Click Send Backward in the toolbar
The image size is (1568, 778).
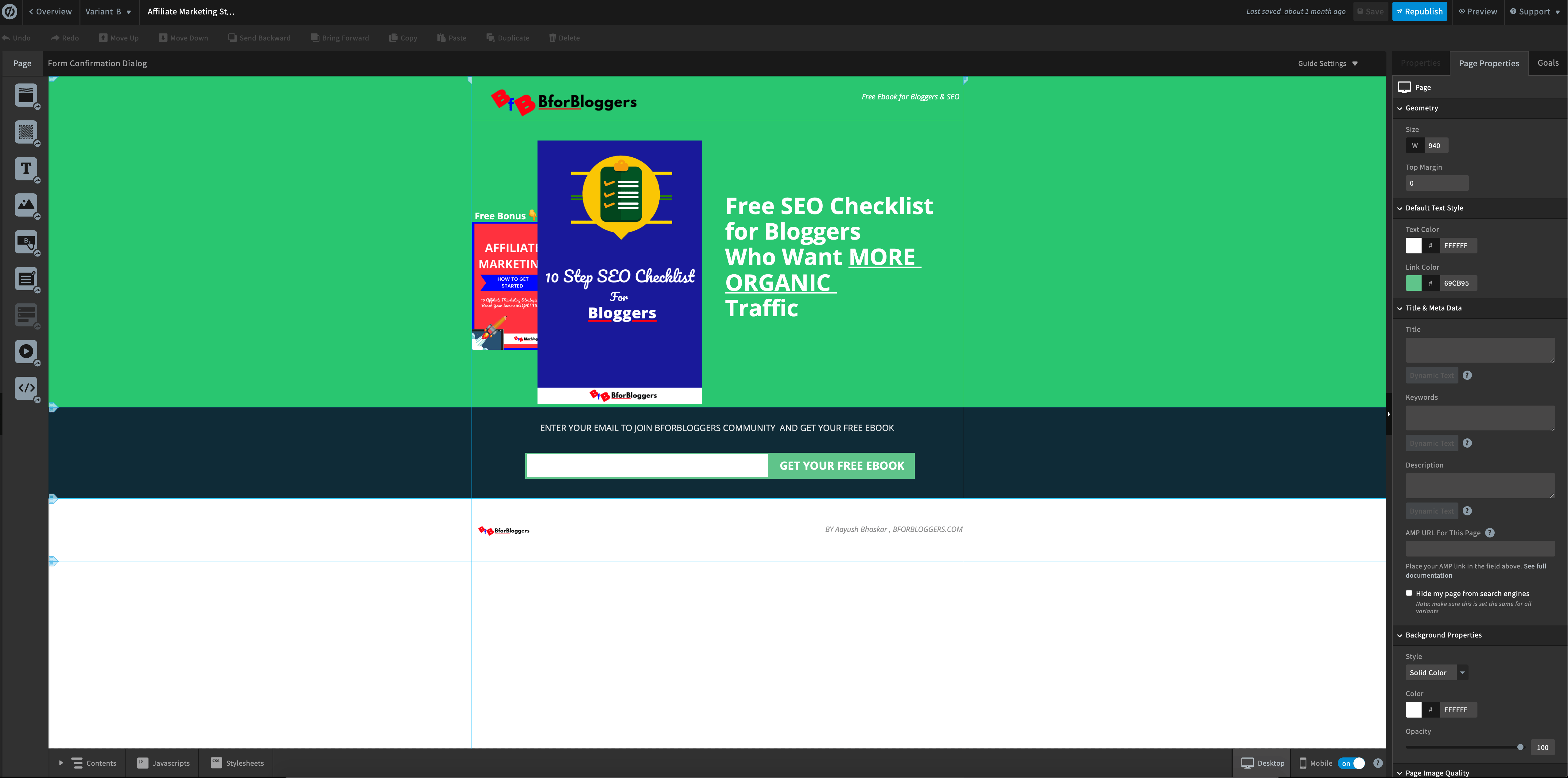coord(260,38)
